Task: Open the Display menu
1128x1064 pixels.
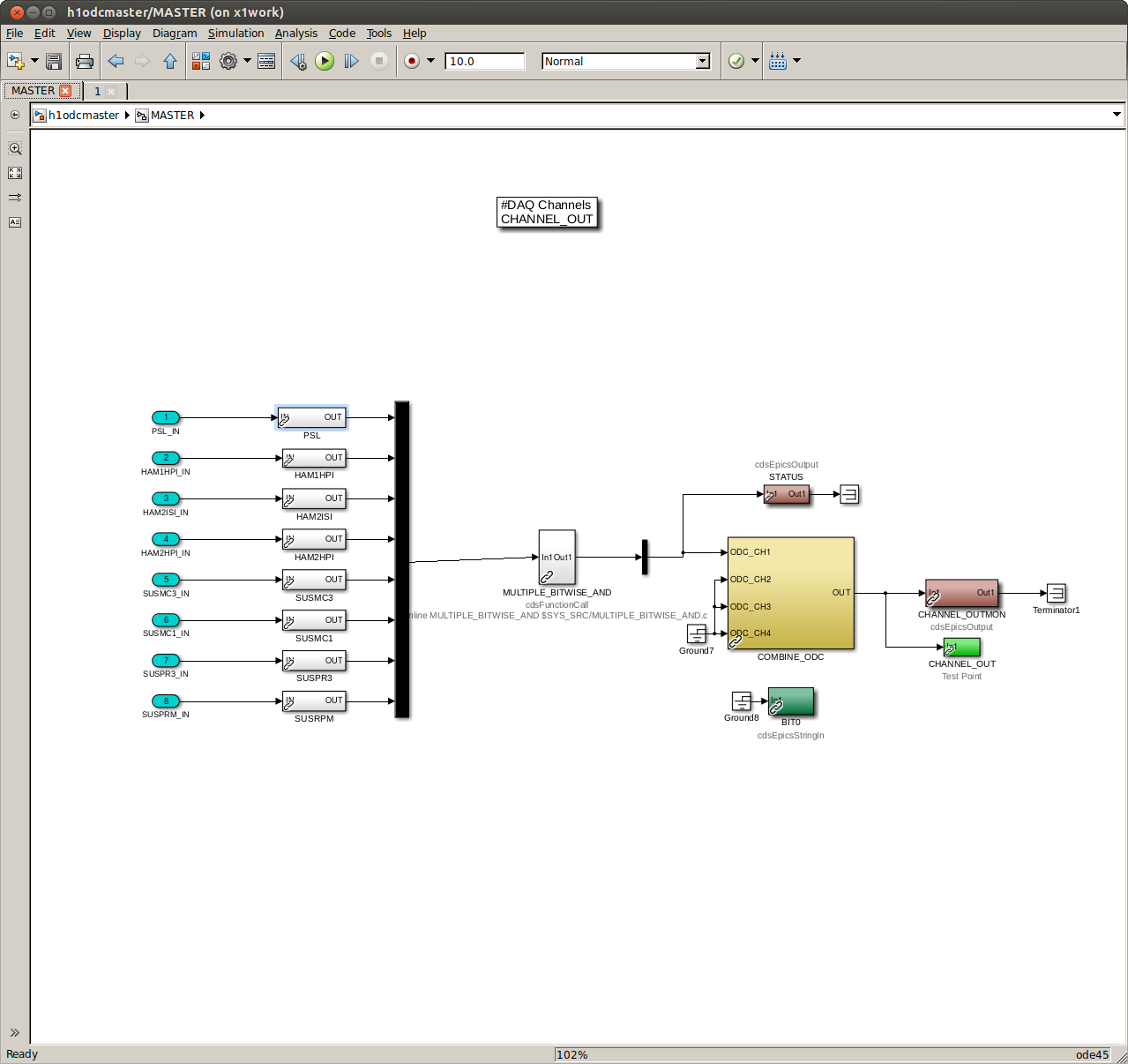Action: tap(122, 34)
